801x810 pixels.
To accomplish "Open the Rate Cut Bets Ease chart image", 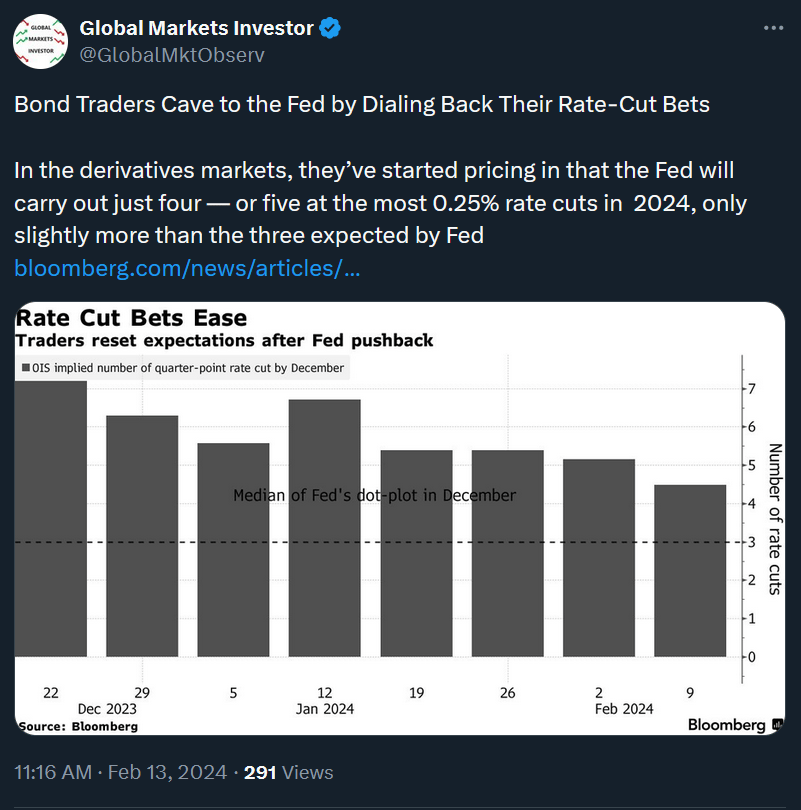I will pyautogui.click(x=400, y=518).
